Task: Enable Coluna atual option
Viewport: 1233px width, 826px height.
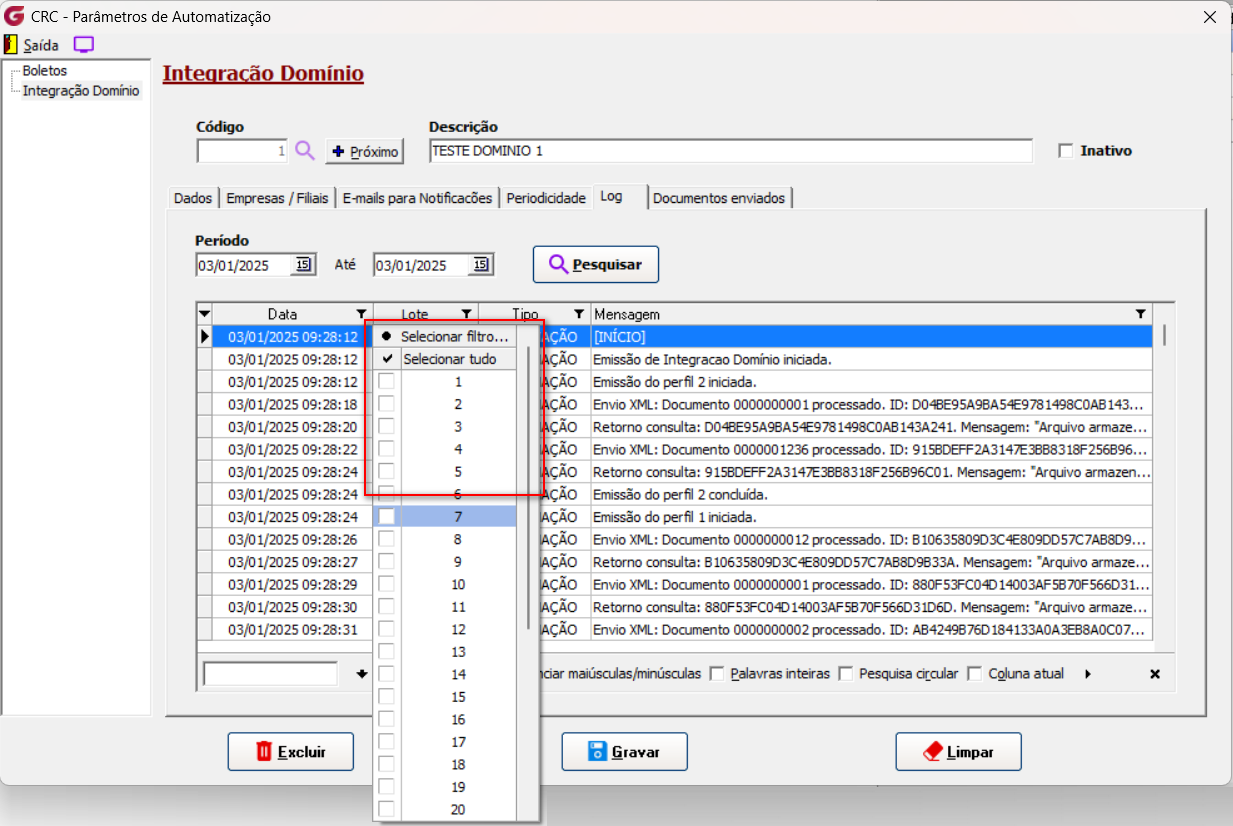Action: (x=975, y=674)
